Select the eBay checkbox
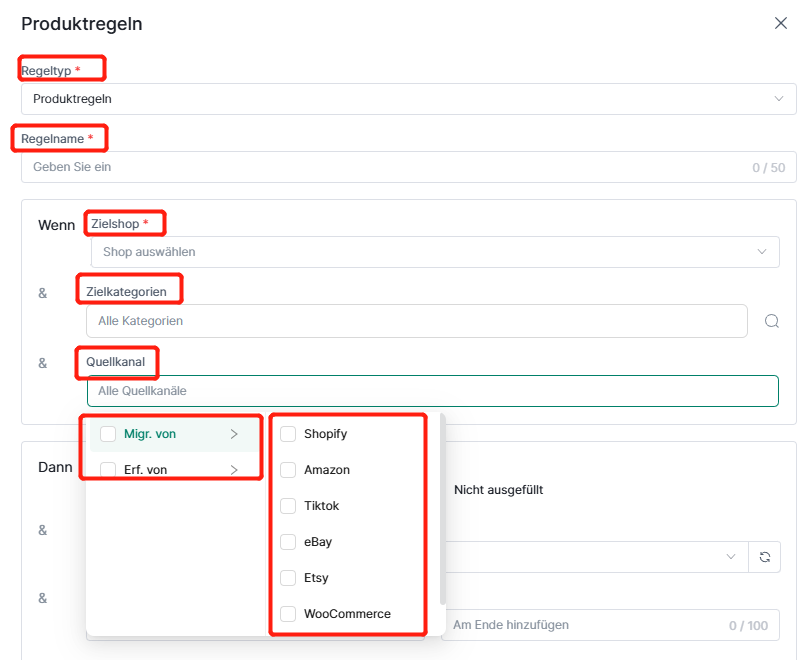804x660 pixels. [288, 542]
